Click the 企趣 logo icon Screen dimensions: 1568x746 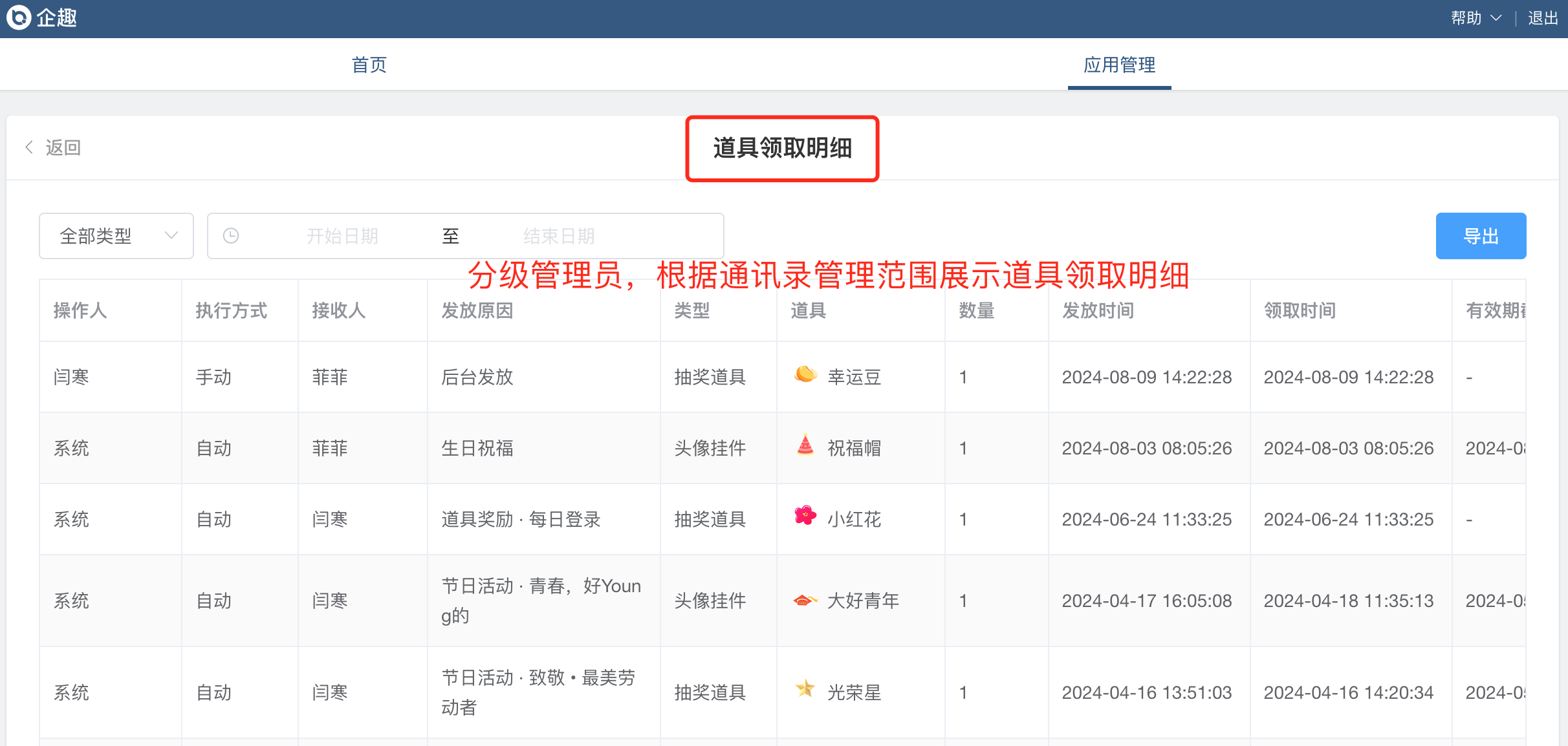19,17
